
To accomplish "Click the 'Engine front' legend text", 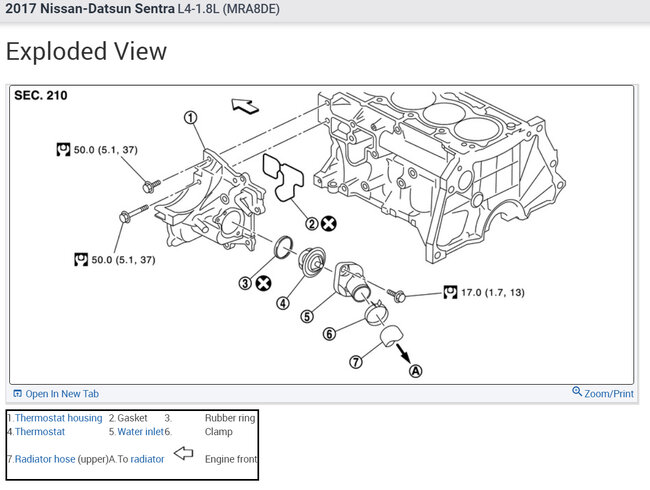I will coord(231,459).
